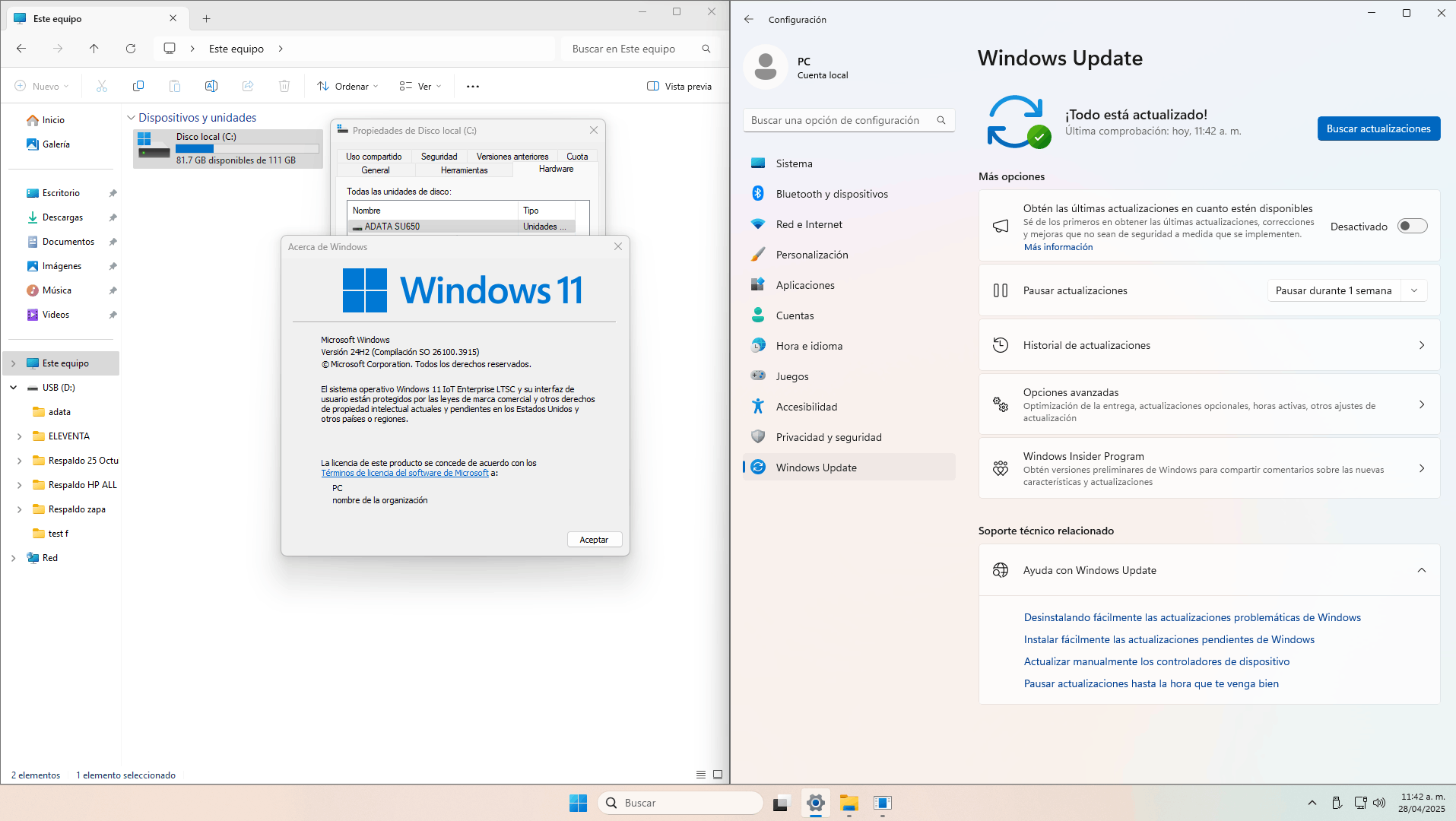1456x821 pixels.
Task: Collapse the Ayuda con Windows Update section
Action: click(x=1422, y=570)
